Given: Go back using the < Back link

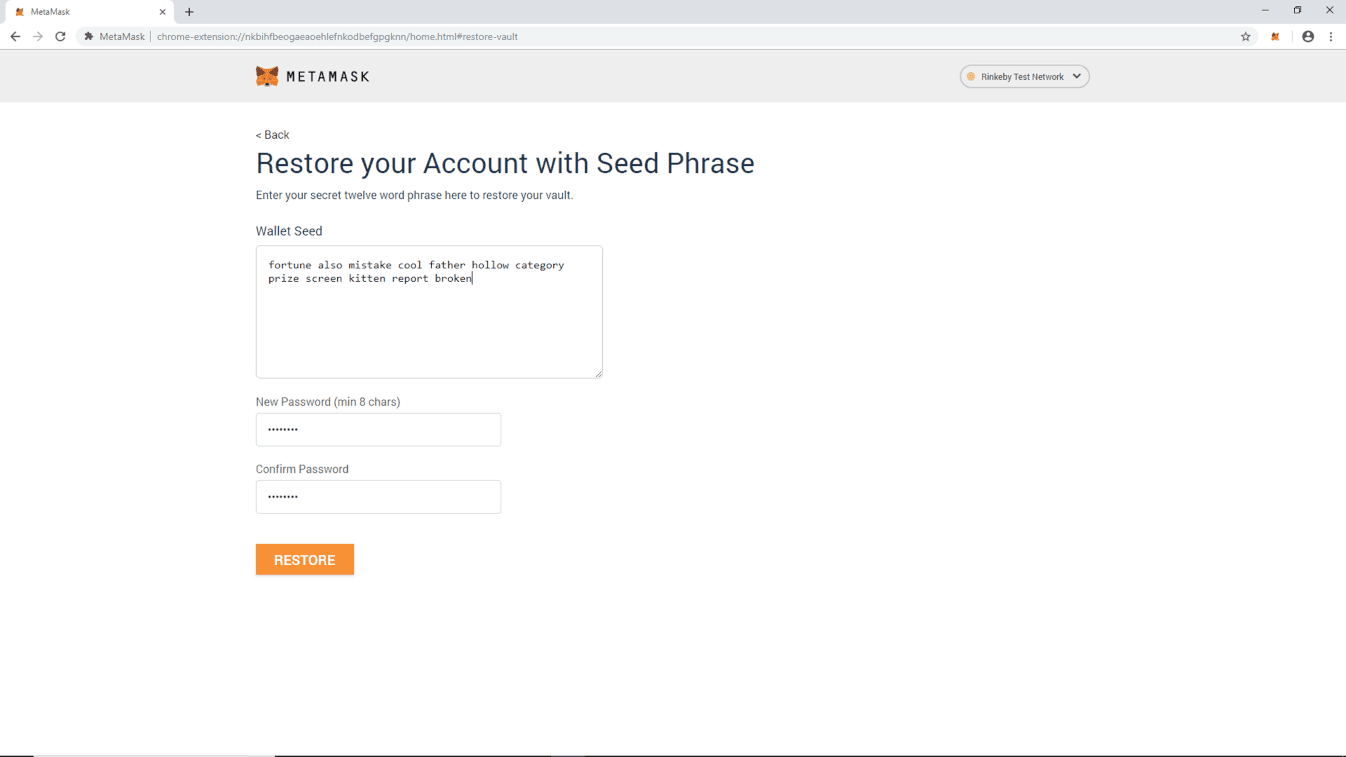Looking at the screenshot, I should [272, 135].
